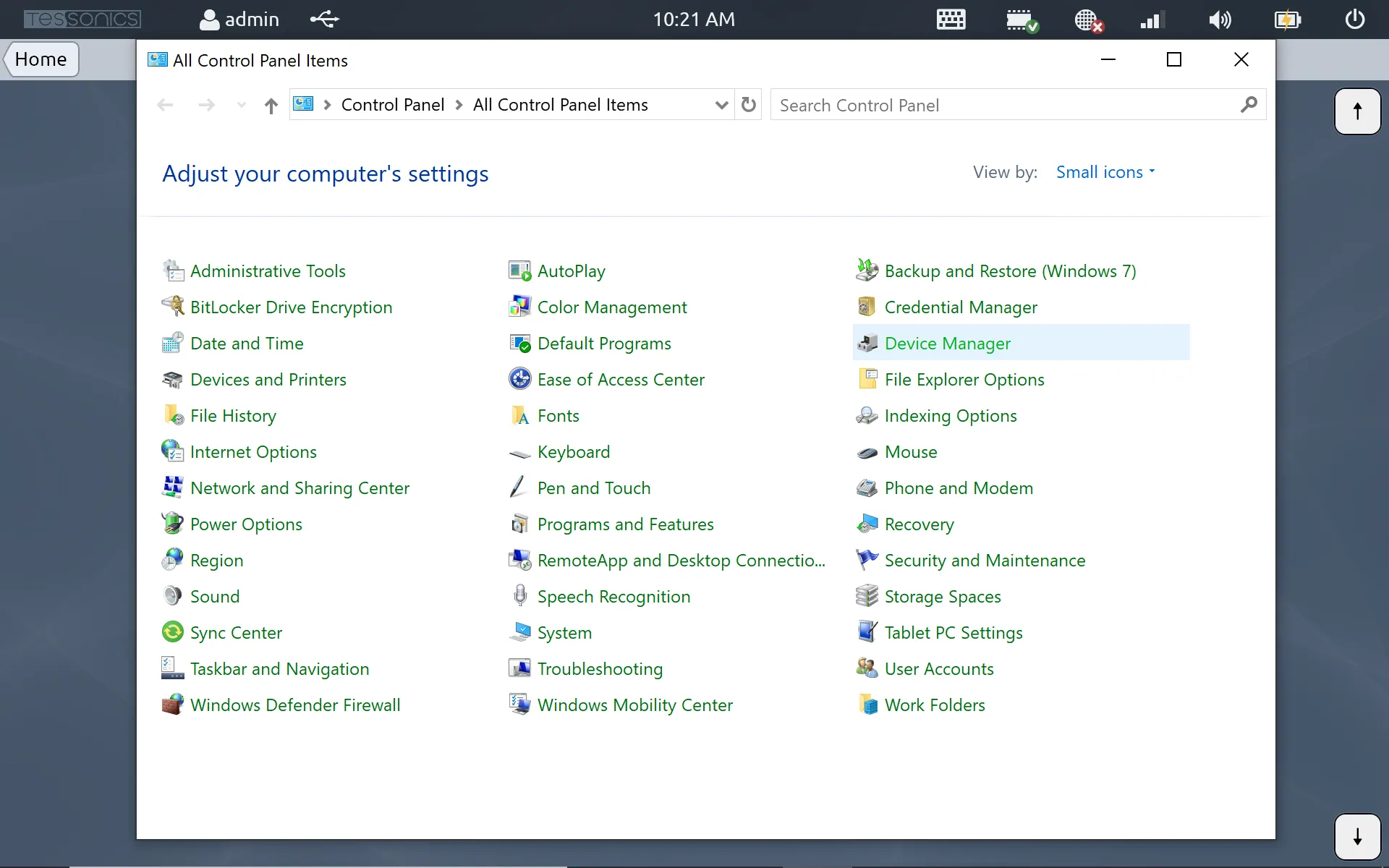Viewport: 1389px width, 868px height.
Task: Click the refresh icon in the address bar
Action: pyautogui.click(x=749, y=105)
